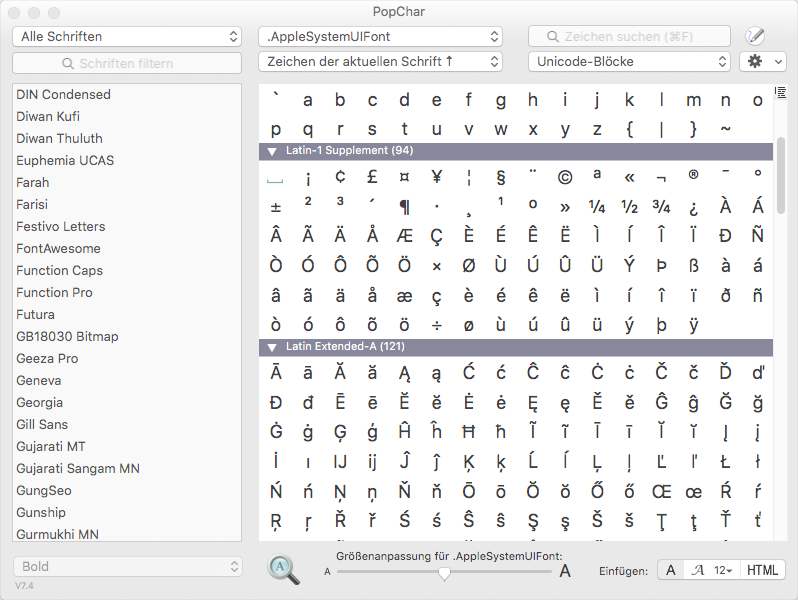This screenshot has height=600, width=798.
Task: Set insert mode to styled script A
Action: click(697, 570)
